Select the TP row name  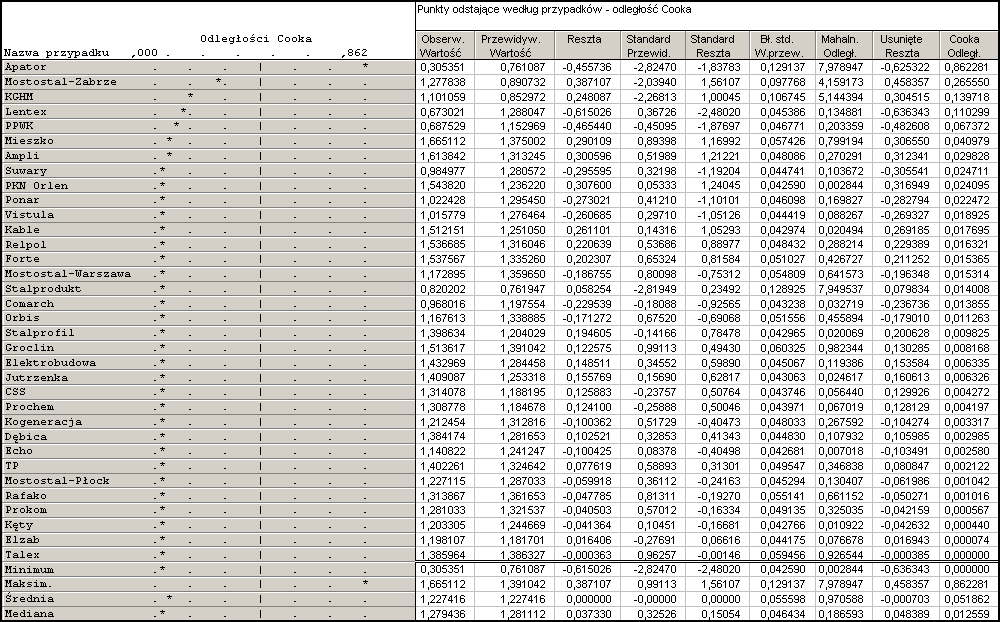click(11, 466)
